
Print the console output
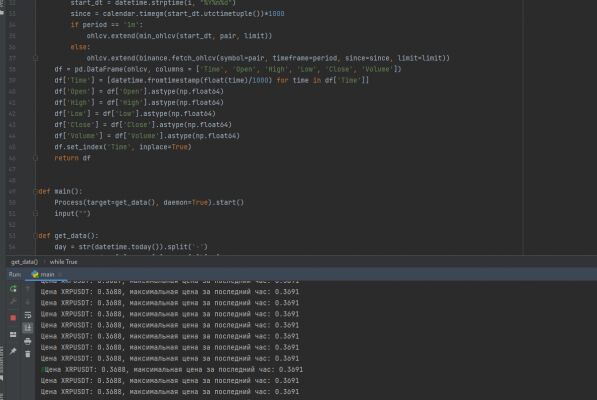tap(28, 341)
